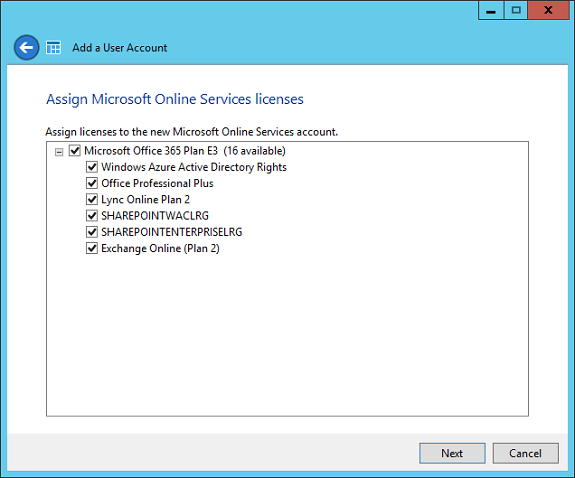Select the SHAREPOINTWACLRG label text
Image resolution: width=575 pixels, height=478 pixels.
tap(155, 216)
